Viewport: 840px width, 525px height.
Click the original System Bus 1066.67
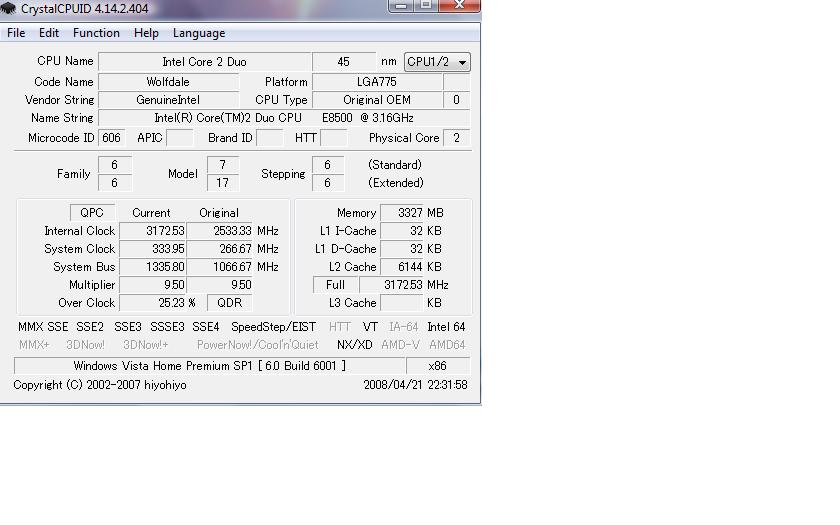click(219, 267)
